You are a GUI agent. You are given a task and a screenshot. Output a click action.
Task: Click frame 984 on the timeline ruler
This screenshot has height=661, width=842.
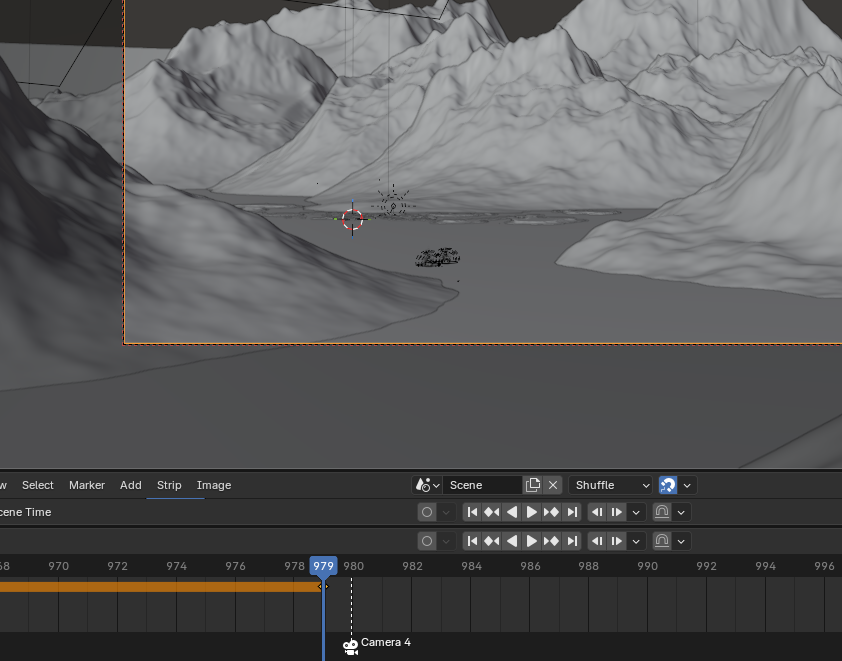(x=471, y=566)
